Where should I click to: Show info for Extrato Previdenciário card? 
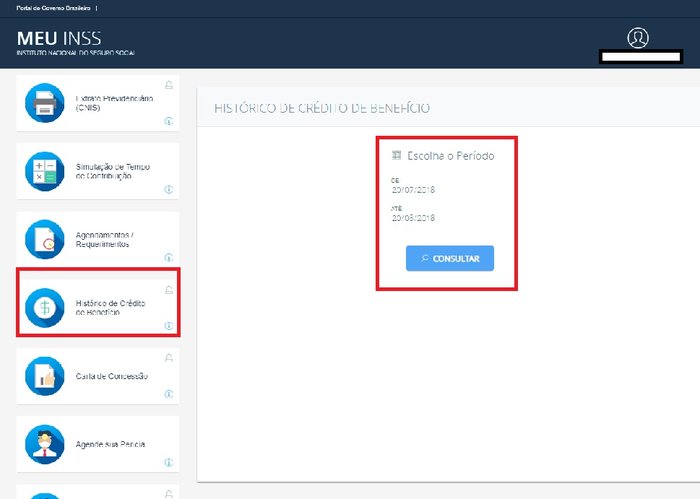169,121
